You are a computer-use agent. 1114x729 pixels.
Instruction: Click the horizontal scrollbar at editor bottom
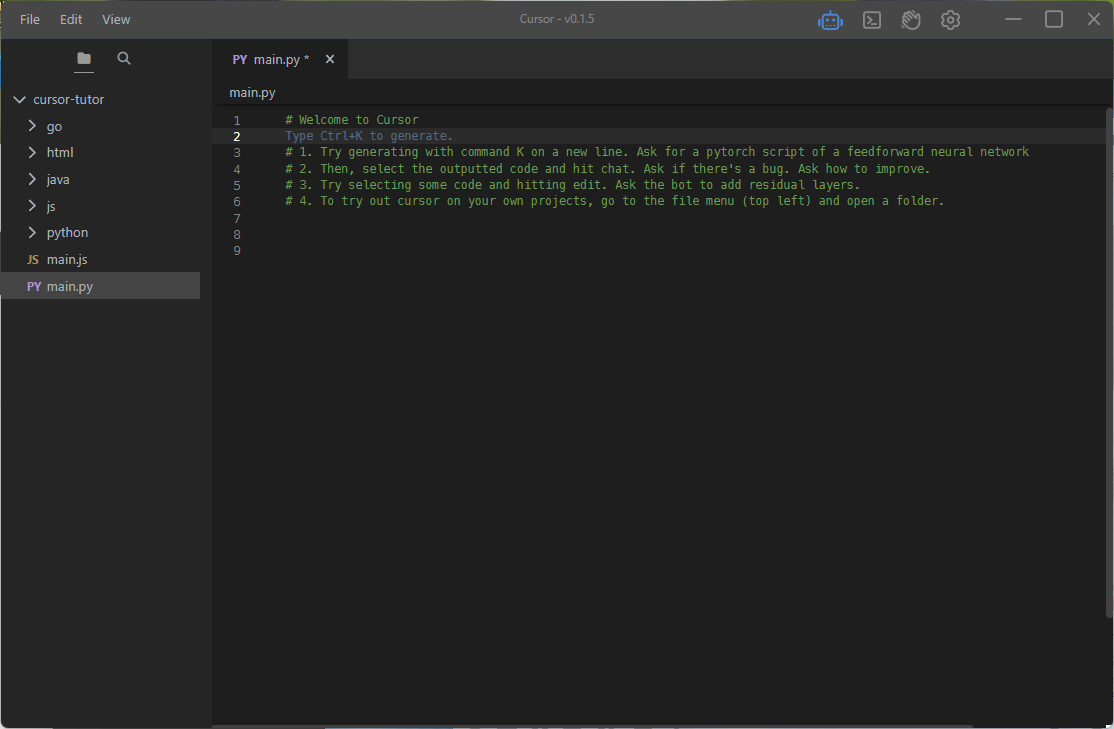590,725
